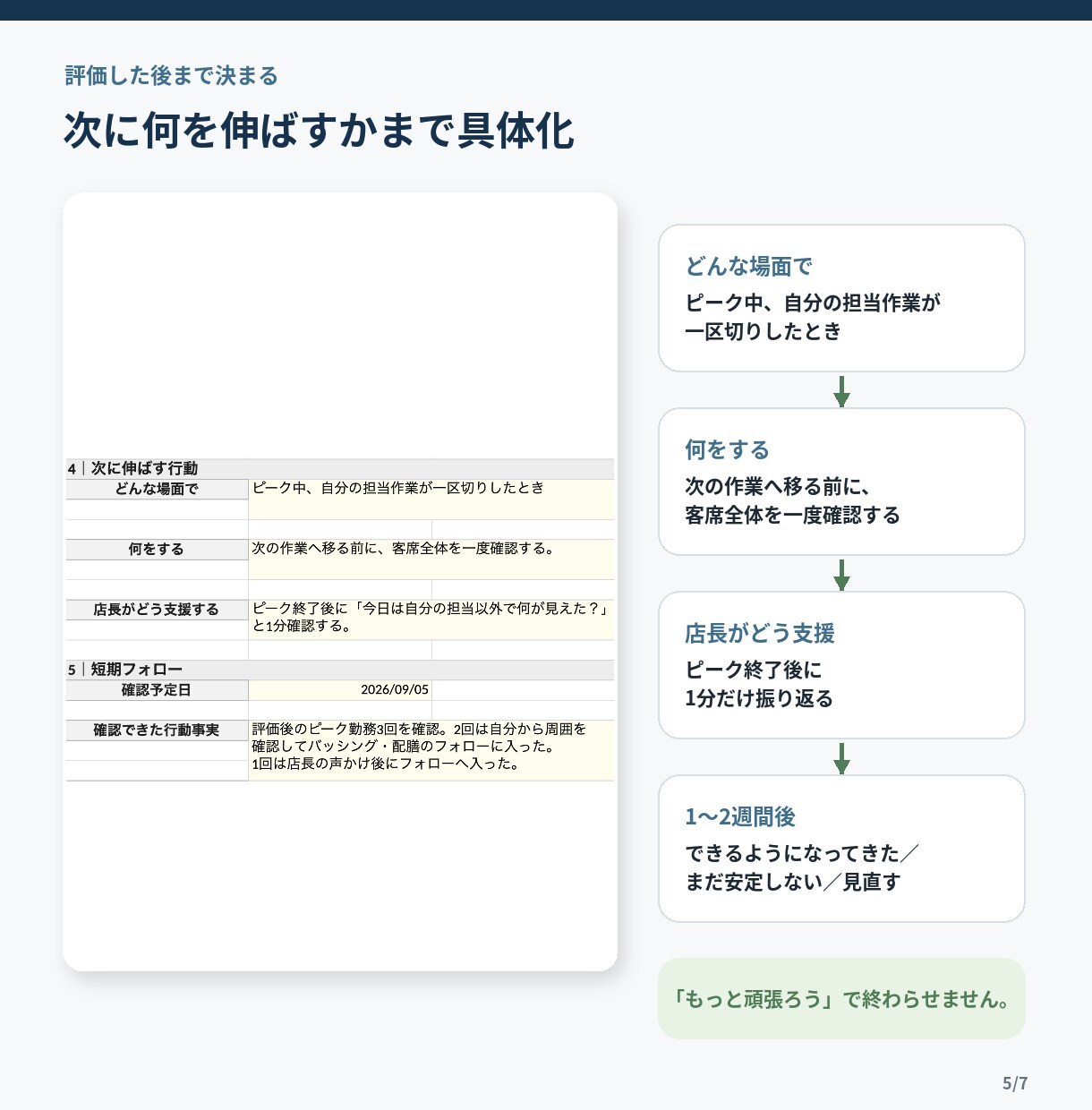Click the row label 何をする in the sheet

point(157,549)
